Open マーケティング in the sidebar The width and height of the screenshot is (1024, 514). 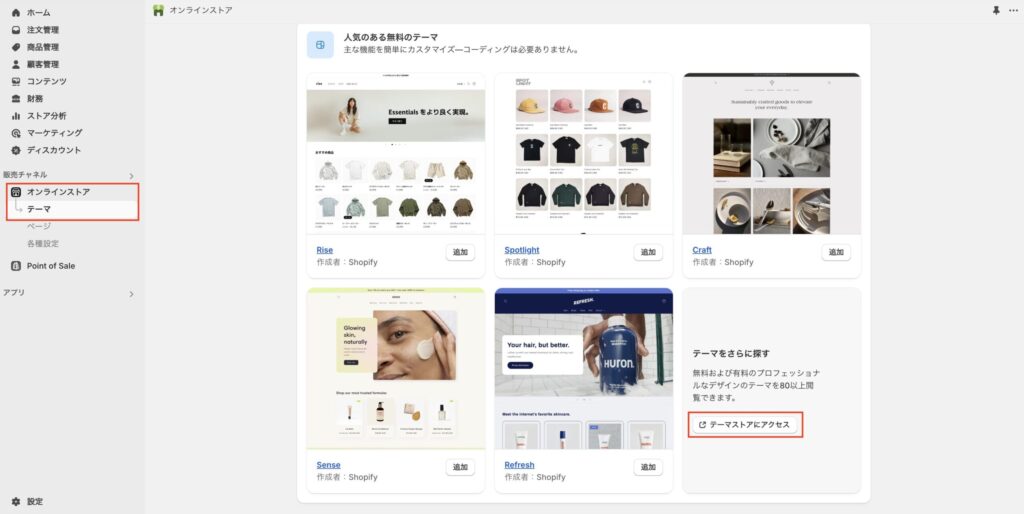coord(55,133)
